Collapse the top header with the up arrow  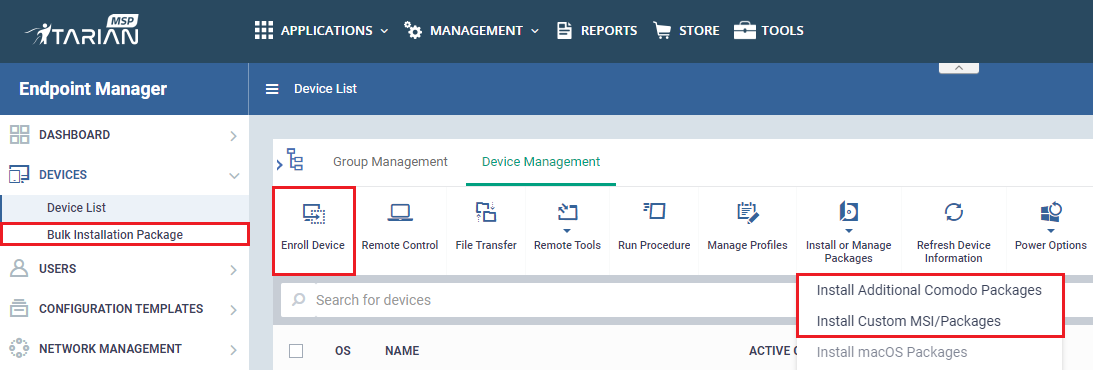tap(958, 68)
